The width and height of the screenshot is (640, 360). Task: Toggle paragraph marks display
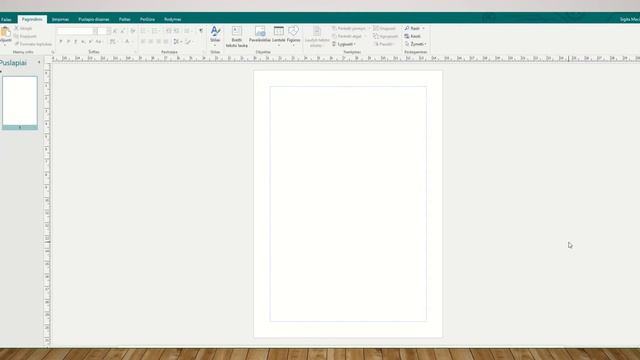click(201, 31)
